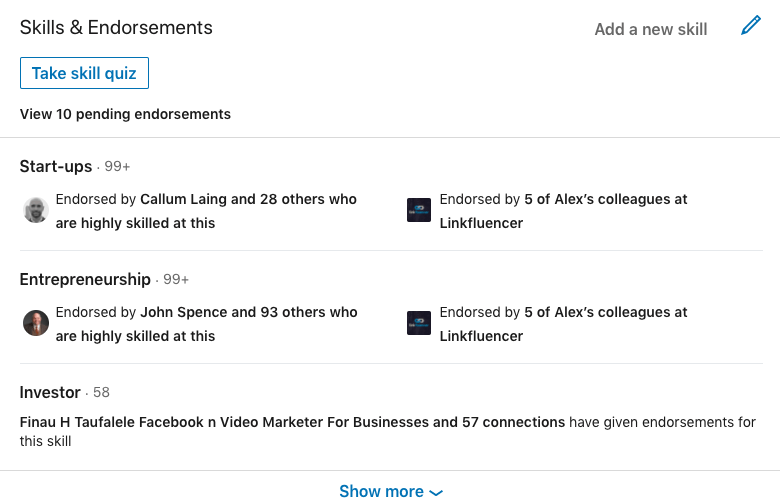Expand the list with Show more

pos(390,492)
